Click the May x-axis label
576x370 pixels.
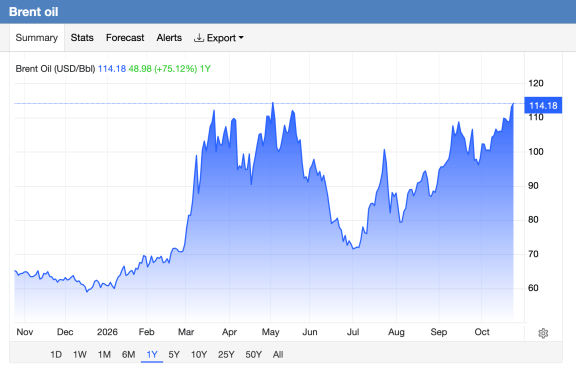270,332
